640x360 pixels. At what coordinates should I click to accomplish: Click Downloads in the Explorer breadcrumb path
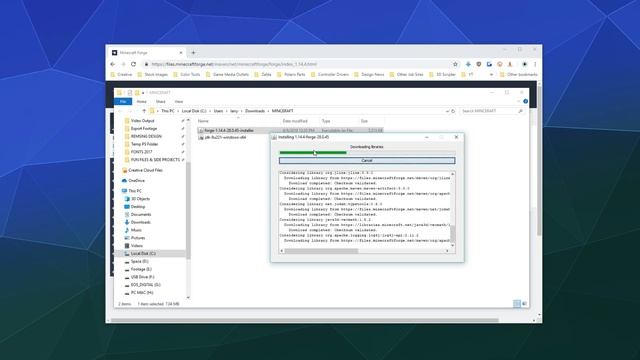pos(255,111)
